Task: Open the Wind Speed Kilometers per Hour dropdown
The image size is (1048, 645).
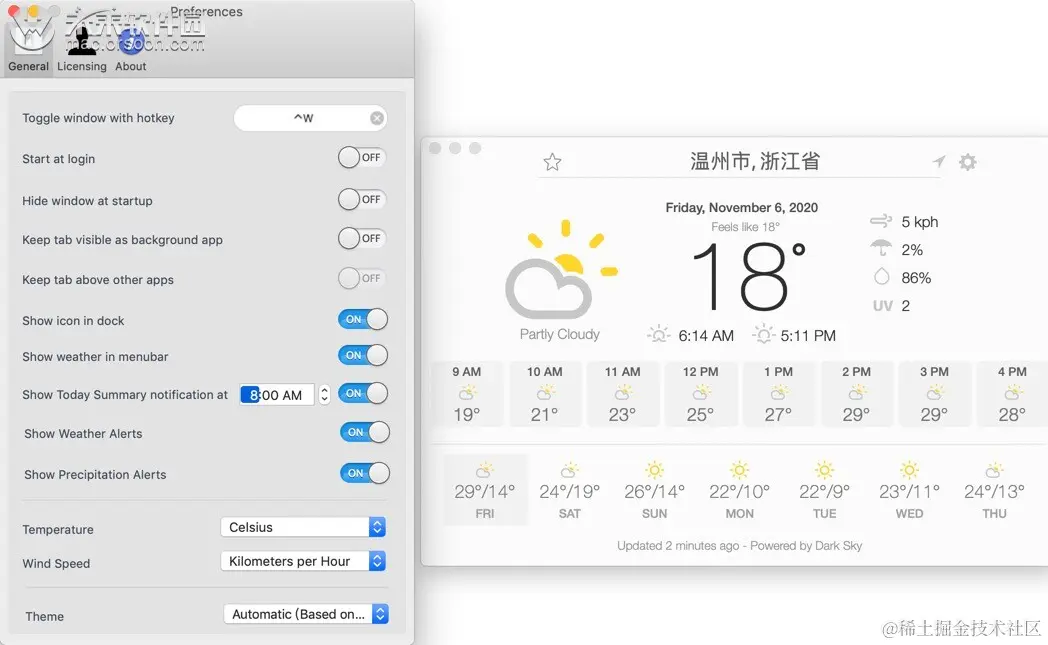Action: pos(303,561)
